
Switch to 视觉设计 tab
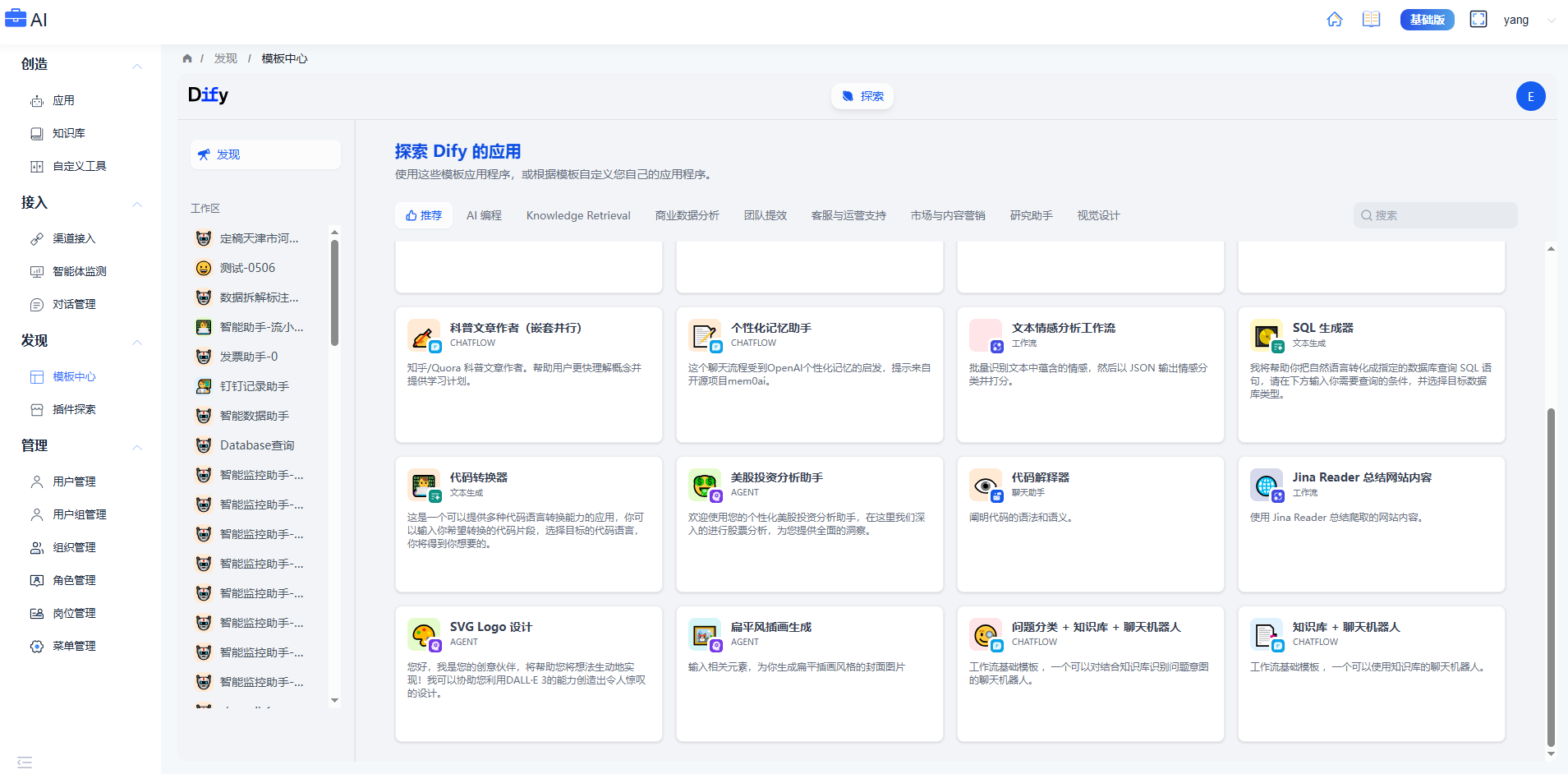coord(1098,215)
